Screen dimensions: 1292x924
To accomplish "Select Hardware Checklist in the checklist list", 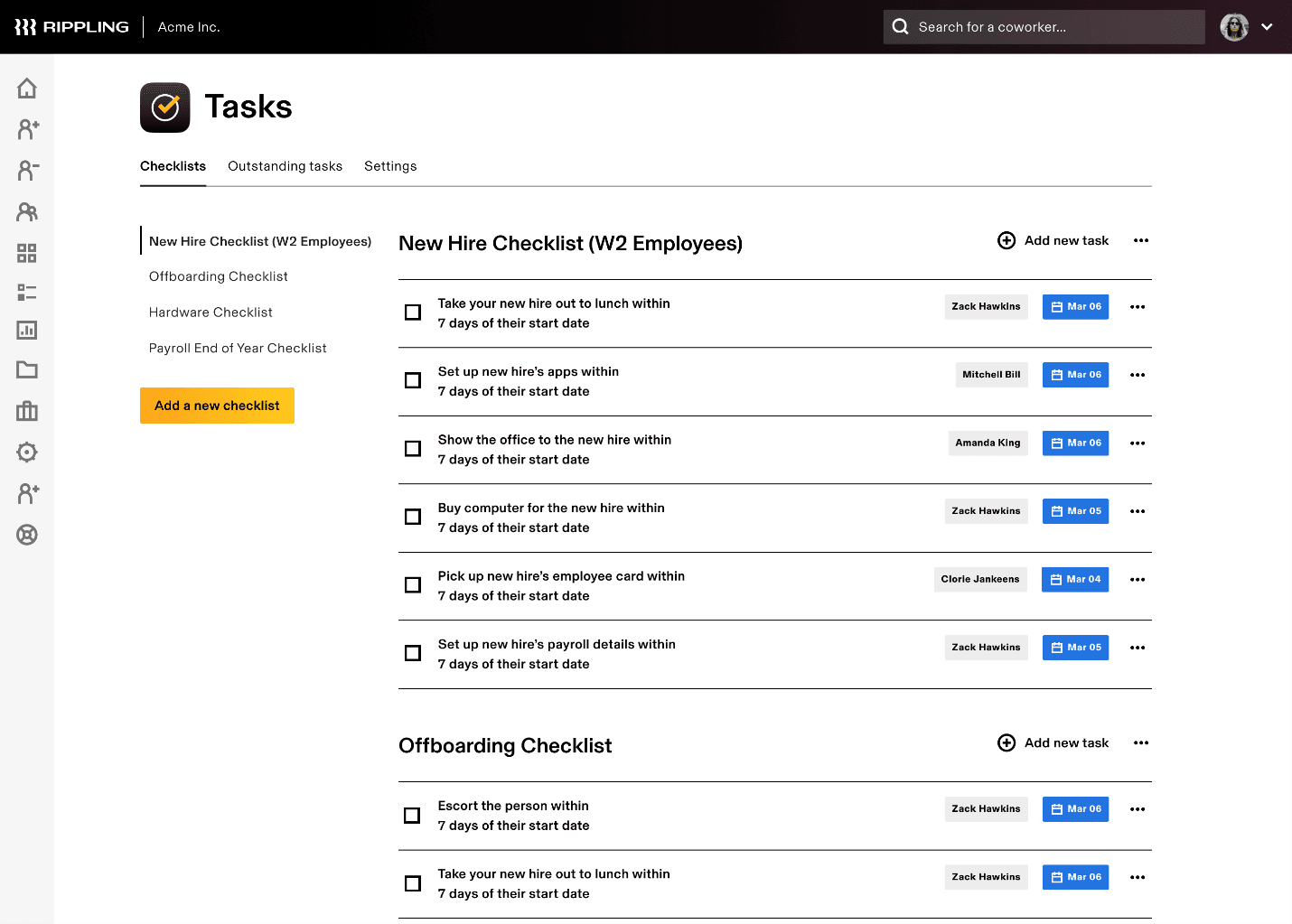I will click(x=211, y=313).
